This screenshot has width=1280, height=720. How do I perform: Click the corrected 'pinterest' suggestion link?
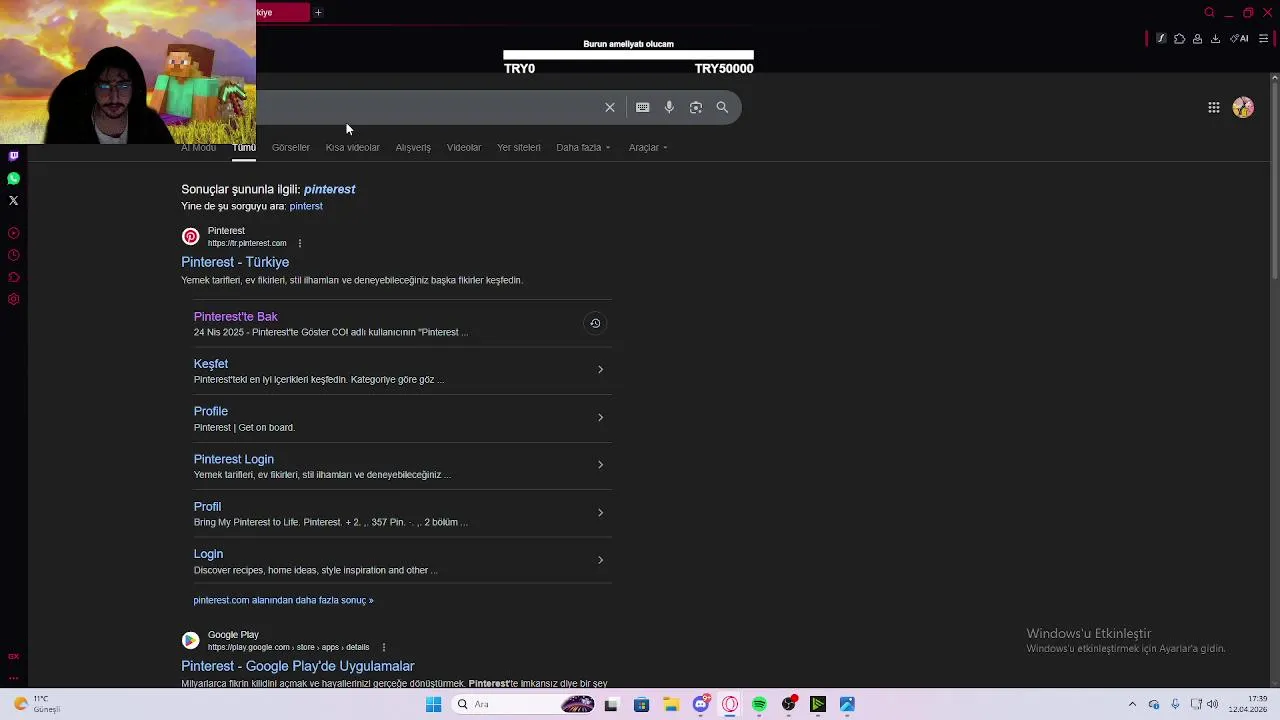tap(330, 189)
